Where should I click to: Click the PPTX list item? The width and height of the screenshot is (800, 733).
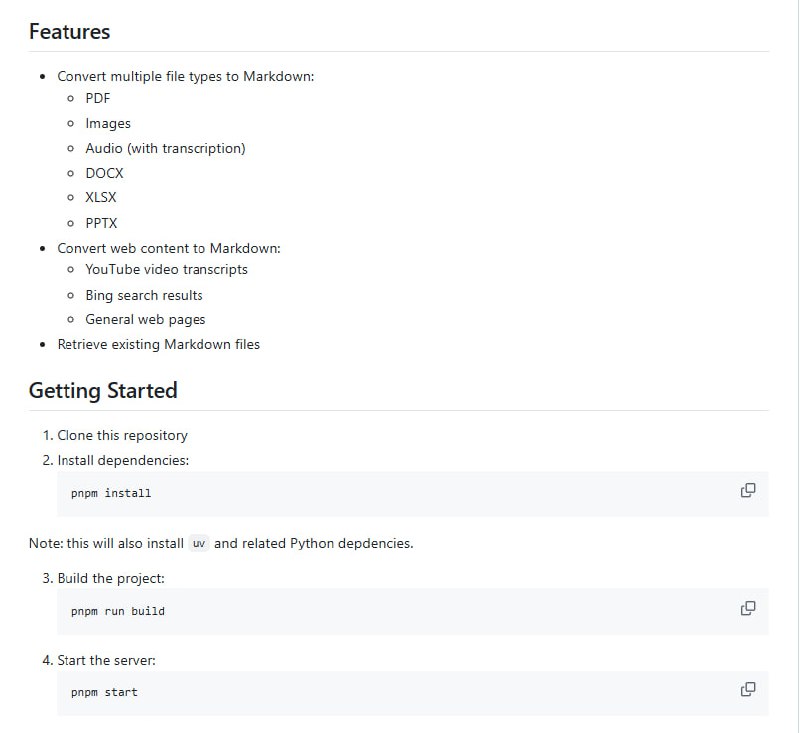click(101, 223)
